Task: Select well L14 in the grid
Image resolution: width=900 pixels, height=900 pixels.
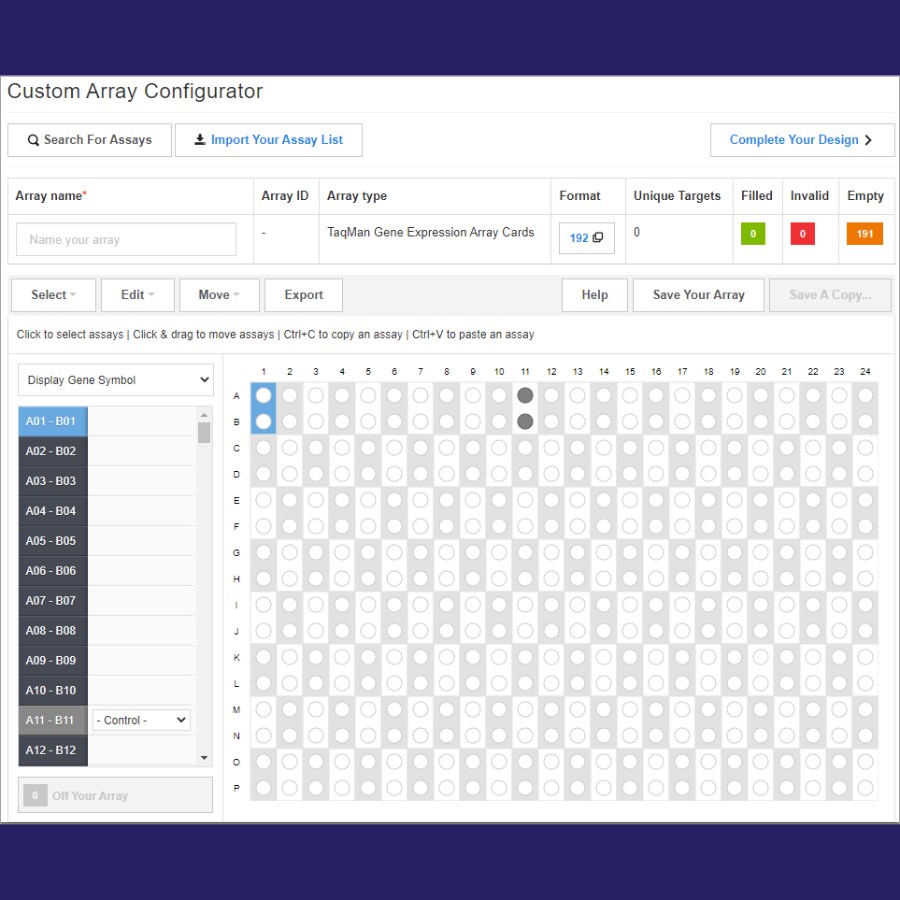Action: click(x=604, y=683)
